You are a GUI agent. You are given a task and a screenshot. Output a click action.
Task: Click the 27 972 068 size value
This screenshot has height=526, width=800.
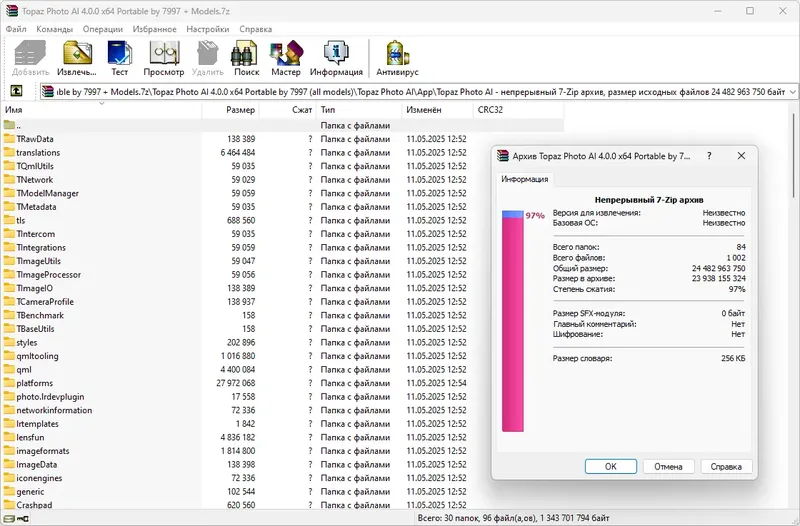pos(236,383)
